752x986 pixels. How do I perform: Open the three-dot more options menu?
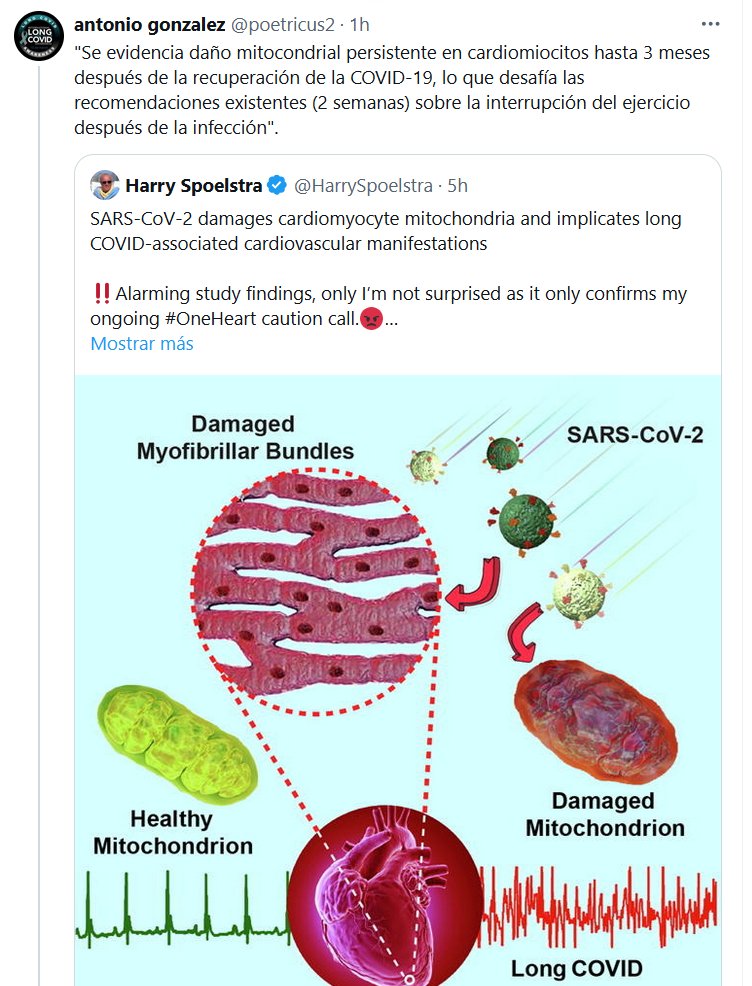click(710, 24)
